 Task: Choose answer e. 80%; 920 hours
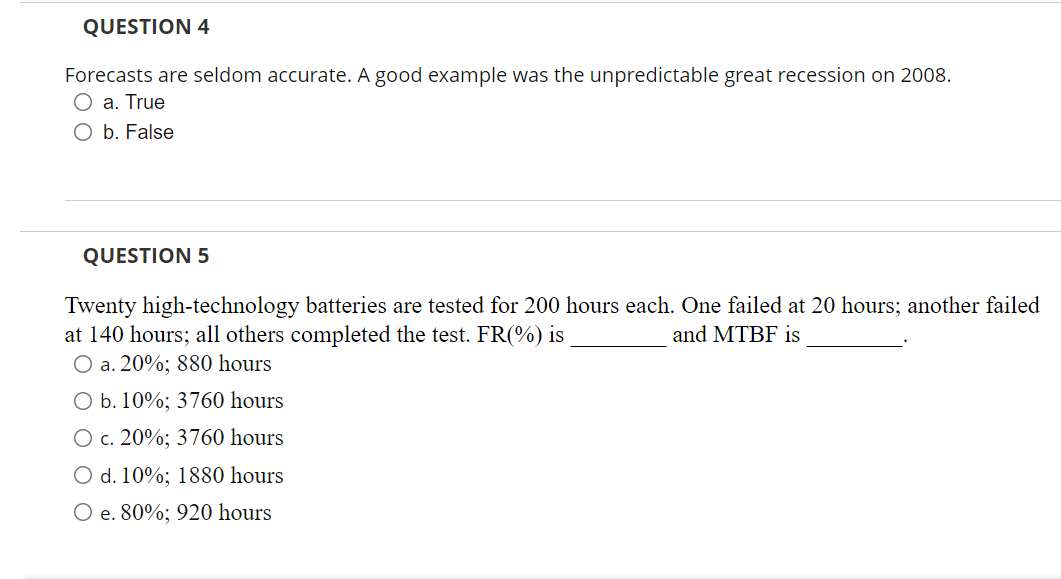tap(83, 511)
